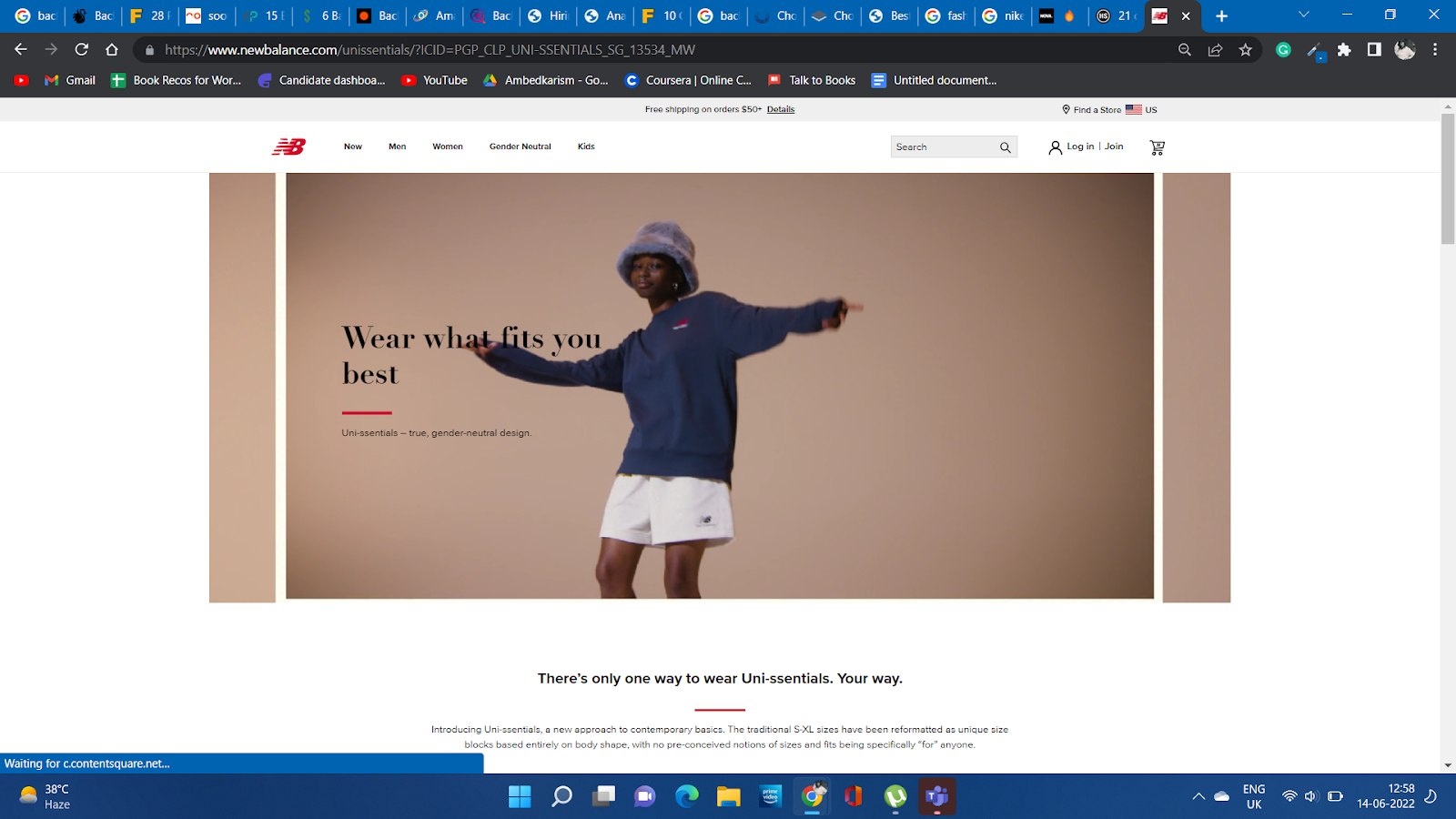Screen dimensions: 1456x819
Task: Switch to the "nike" tab
Action: click(1003, 15)
